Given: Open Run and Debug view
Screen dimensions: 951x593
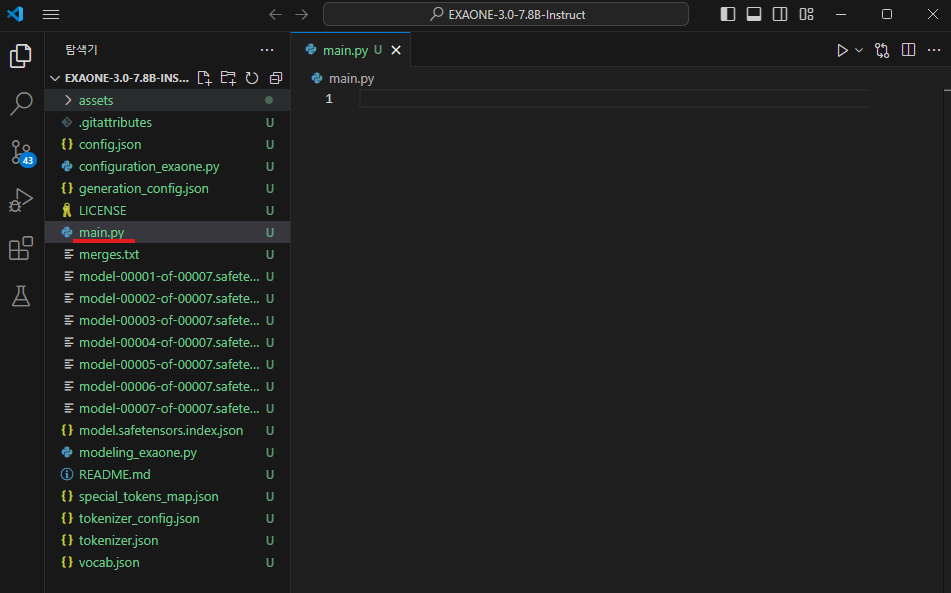Looking at the screenshot, I should (21, 200).
